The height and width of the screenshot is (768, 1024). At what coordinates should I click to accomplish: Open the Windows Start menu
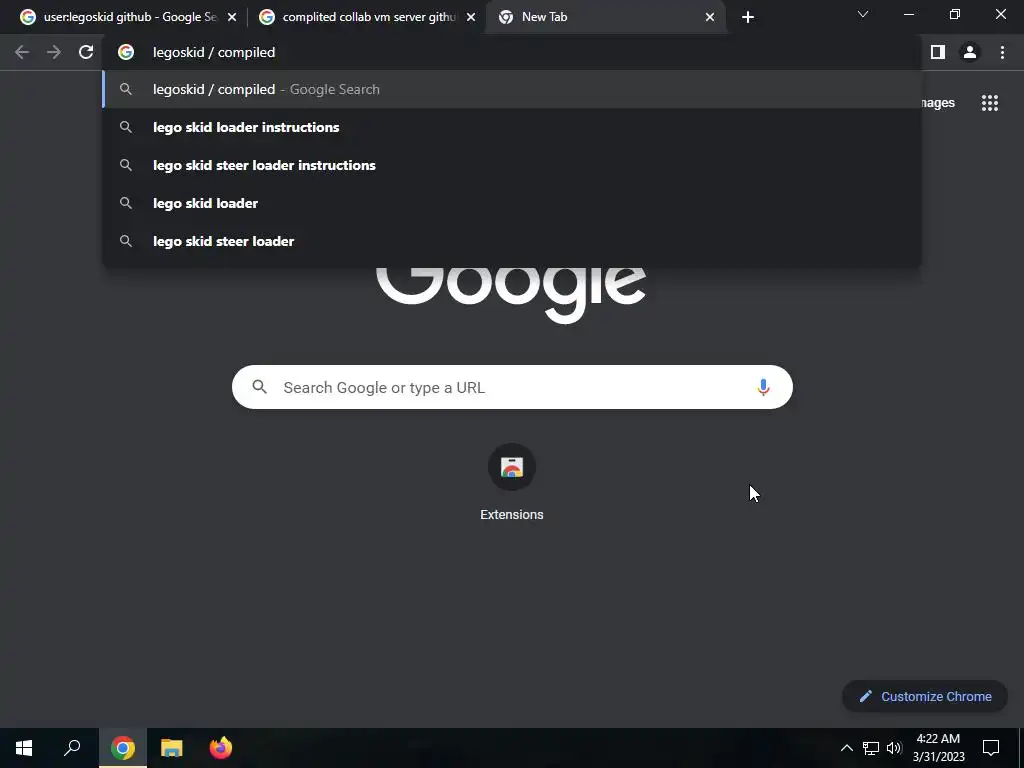point(24,748)
